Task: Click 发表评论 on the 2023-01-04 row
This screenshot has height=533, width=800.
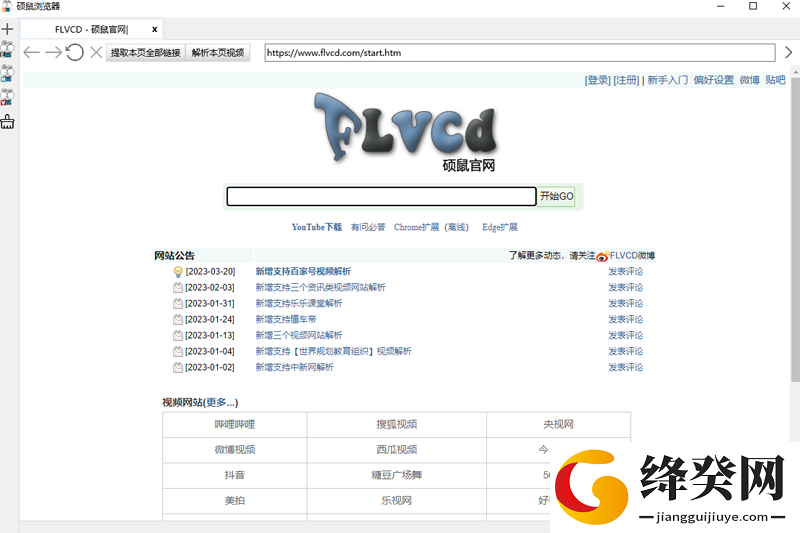Action: tap(626, 351)
